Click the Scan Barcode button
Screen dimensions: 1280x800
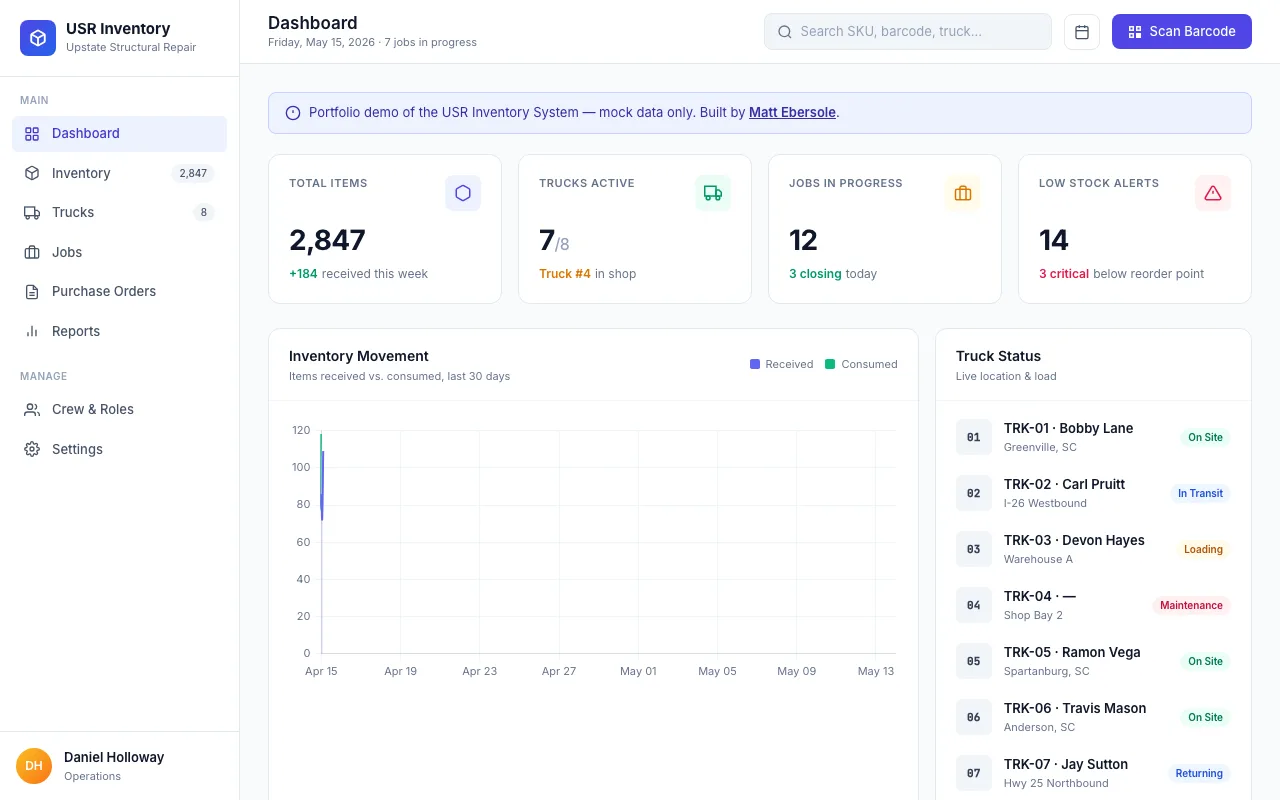[x=1182, y=32]
